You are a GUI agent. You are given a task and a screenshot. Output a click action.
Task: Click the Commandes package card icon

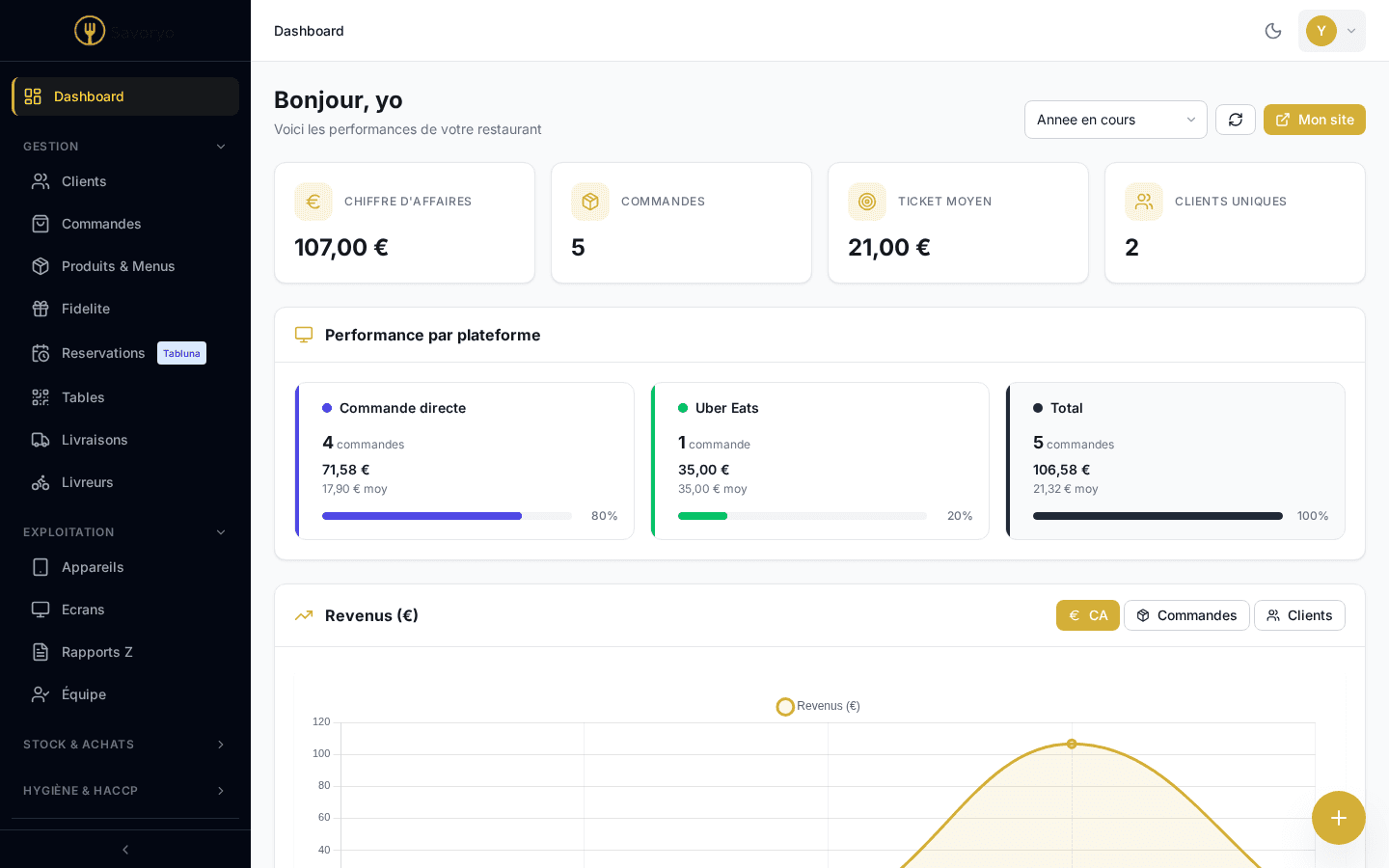590,202
